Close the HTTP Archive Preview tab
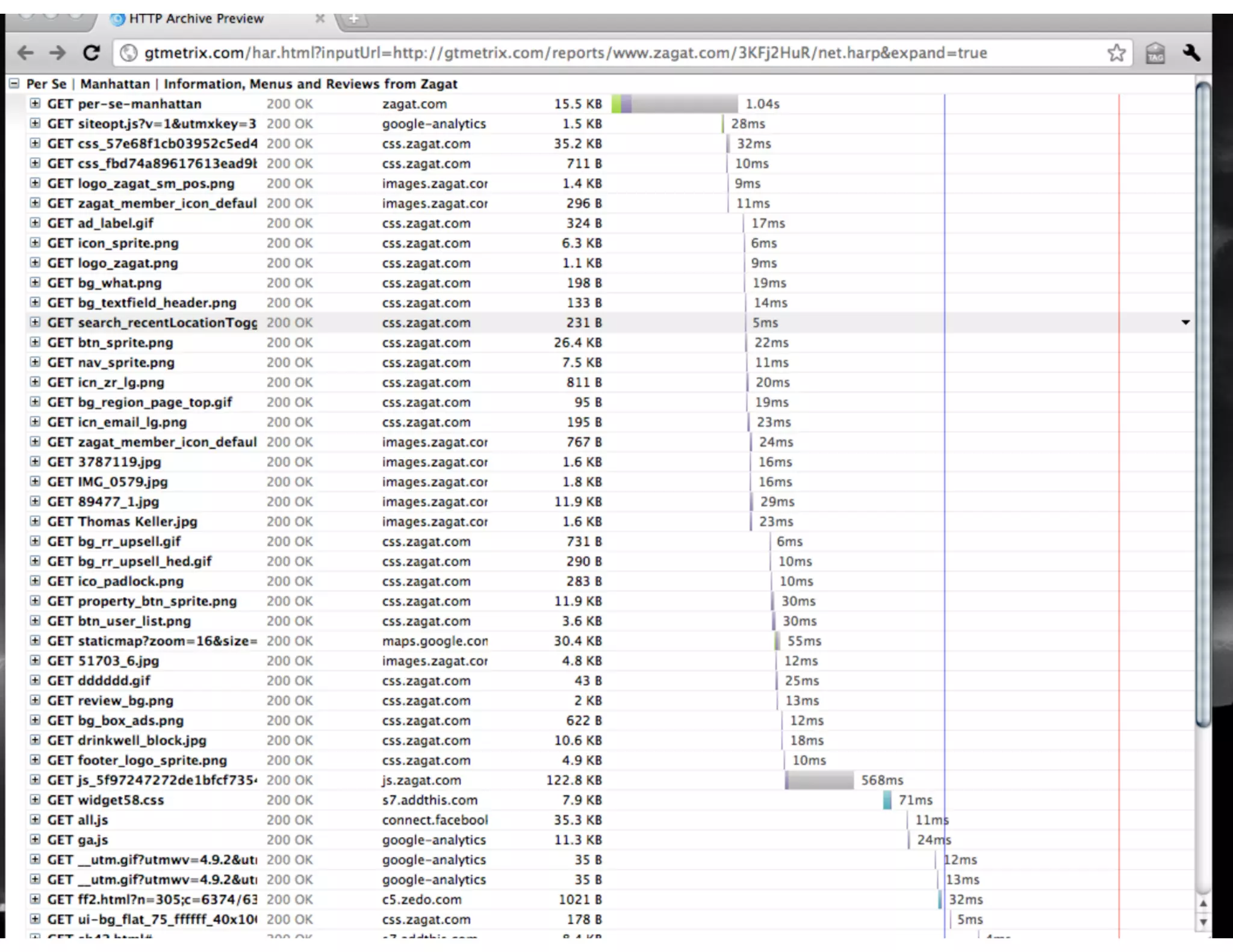Viewport: 1233px width, 952px height. (x=320, y=19)
